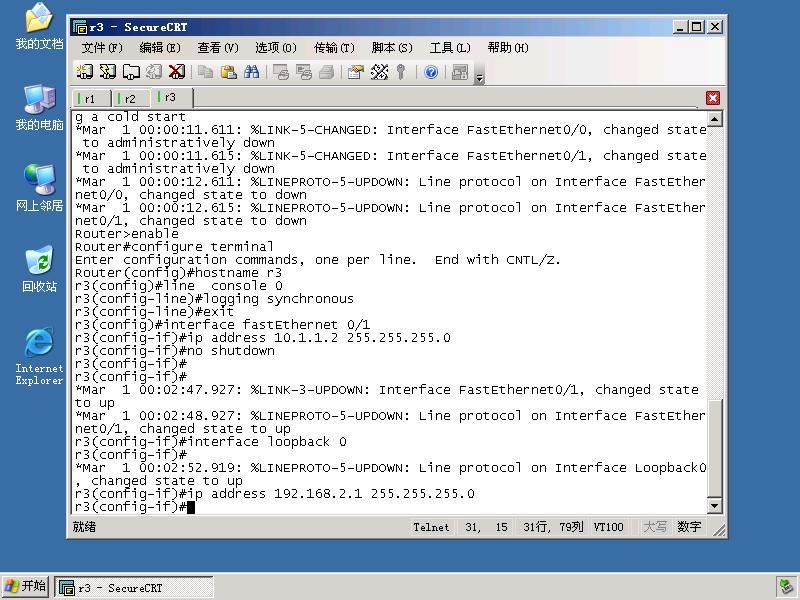Click terminal scrollbar down arrow
Screen dimensions: 800x600
715,506
